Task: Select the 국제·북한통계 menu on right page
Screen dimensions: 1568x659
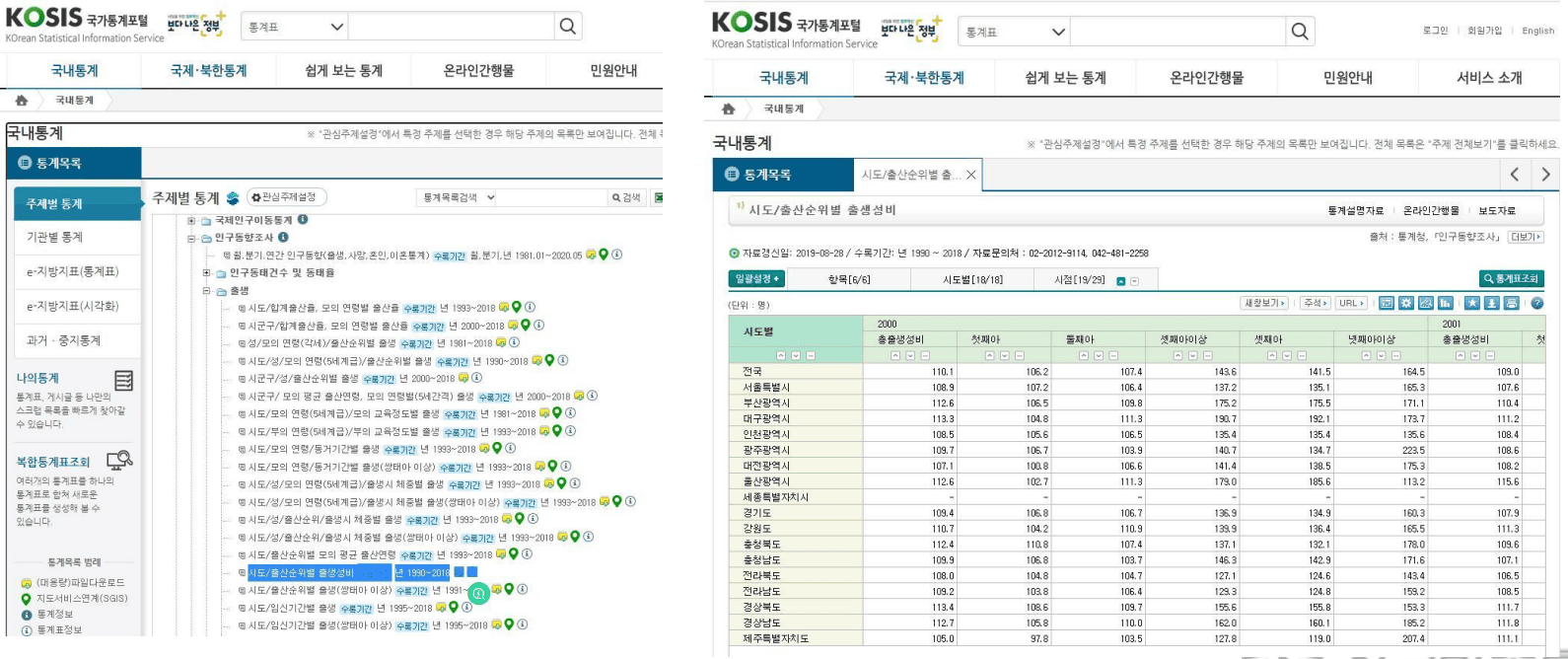Action: tap(924, 78)
